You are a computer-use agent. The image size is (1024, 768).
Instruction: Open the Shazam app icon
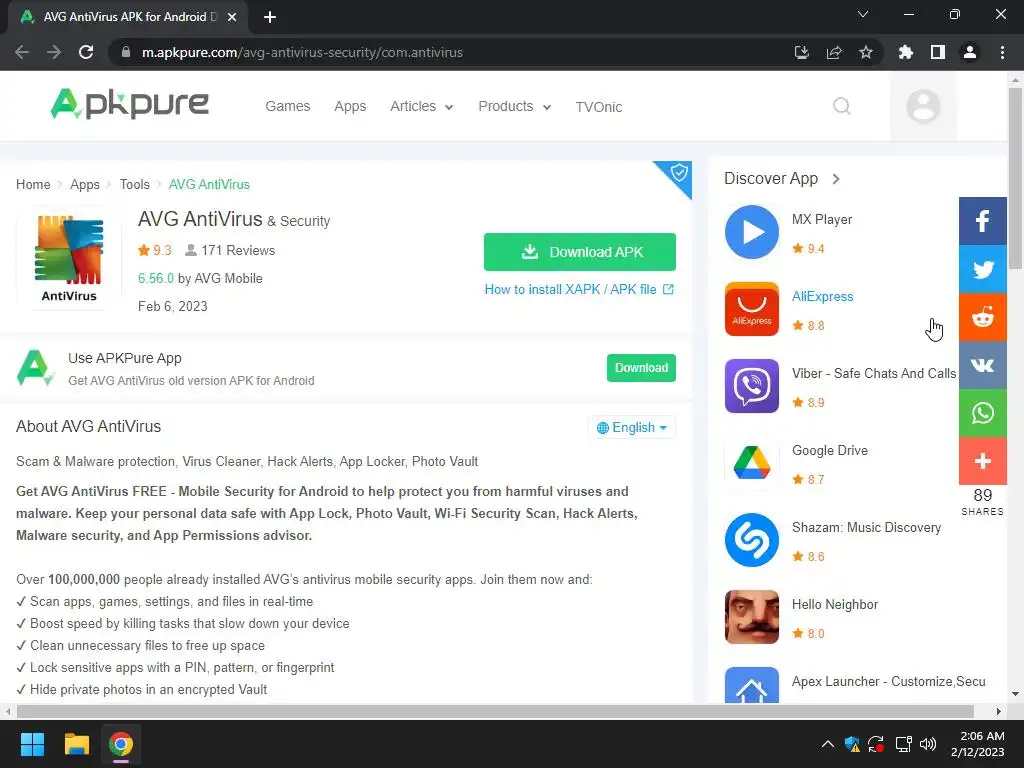(x=752, y=540)
